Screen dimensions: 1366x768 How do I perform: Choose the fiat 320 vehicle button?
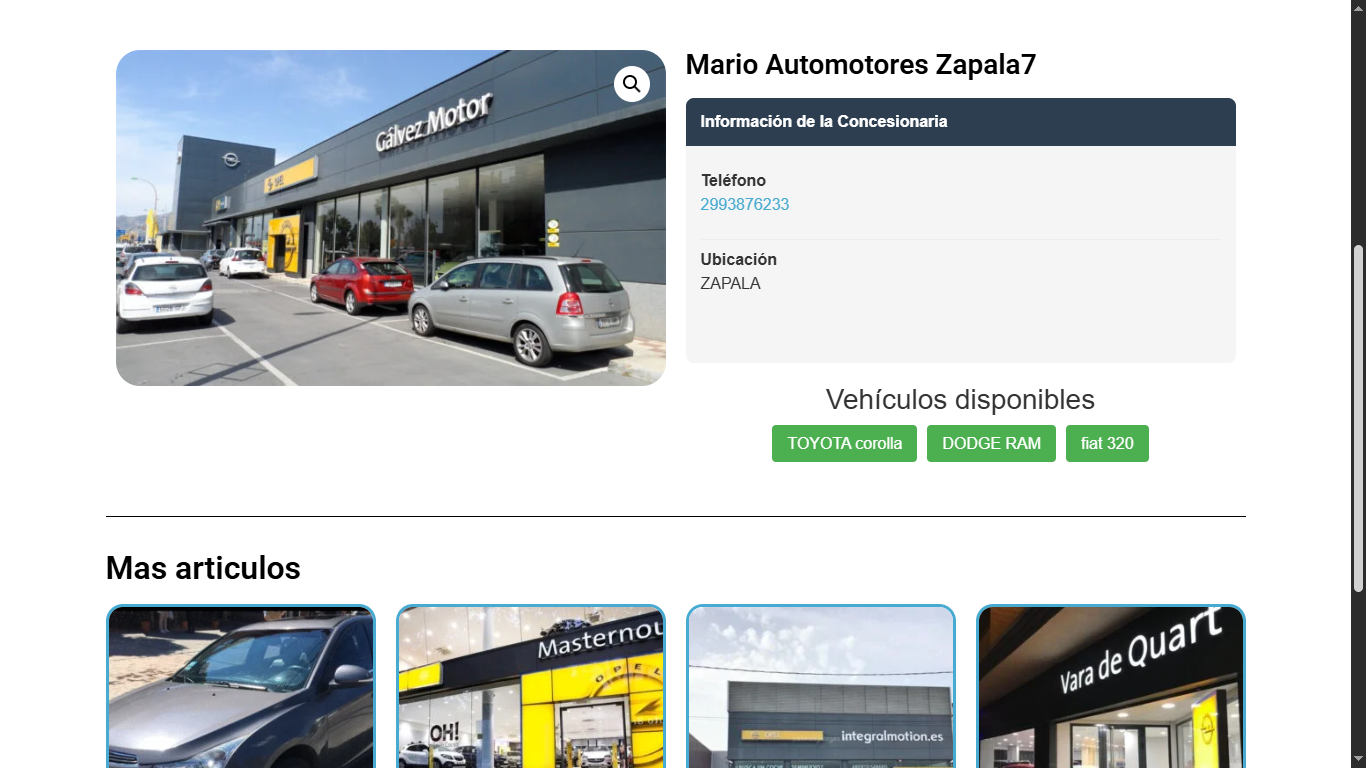[1107, 443]
